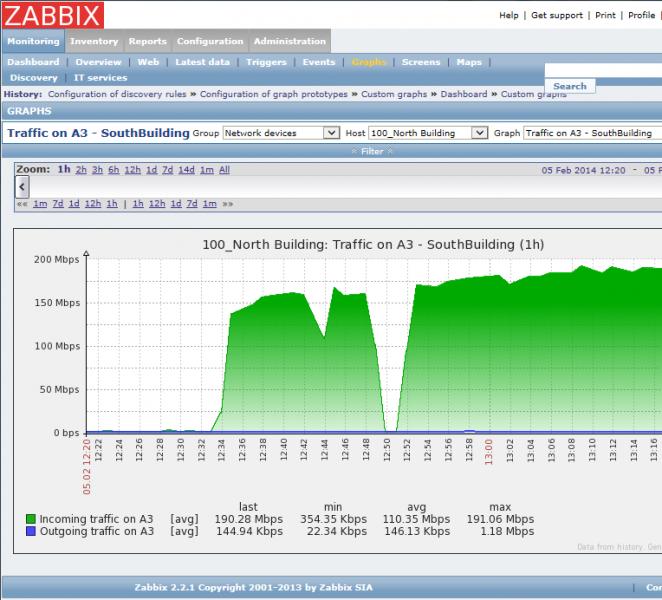Go to the Administration tab
The image size is (662, 600).
(289, 42)
